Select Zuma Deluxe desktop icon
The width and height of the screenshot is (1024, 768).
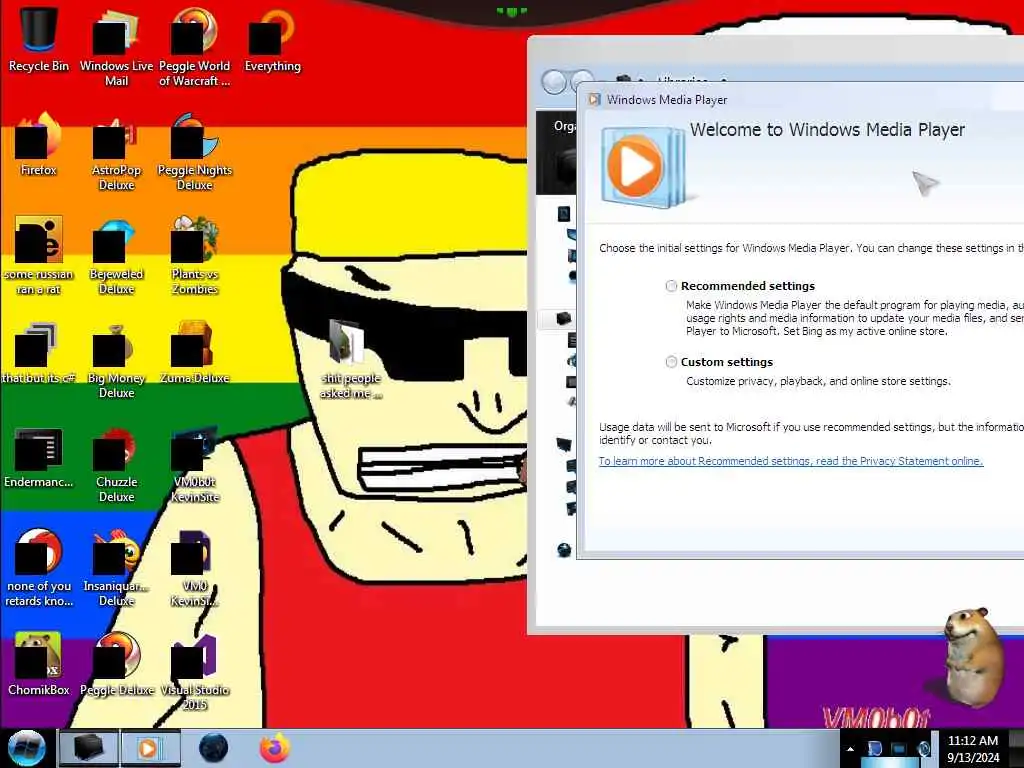click(x=195, y=353)
